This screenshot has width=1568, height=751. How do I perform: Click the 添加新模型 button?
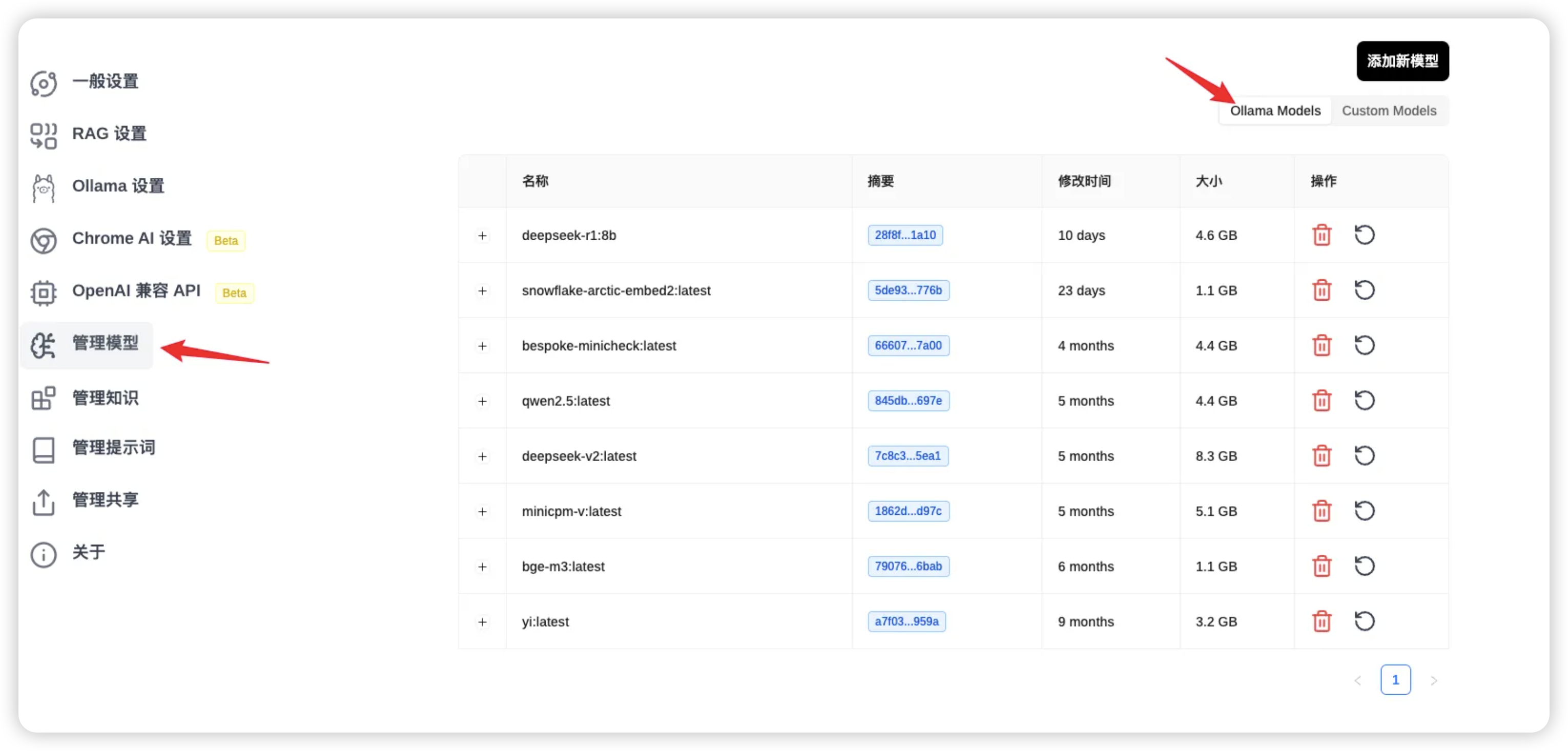tap(1402, 61)
